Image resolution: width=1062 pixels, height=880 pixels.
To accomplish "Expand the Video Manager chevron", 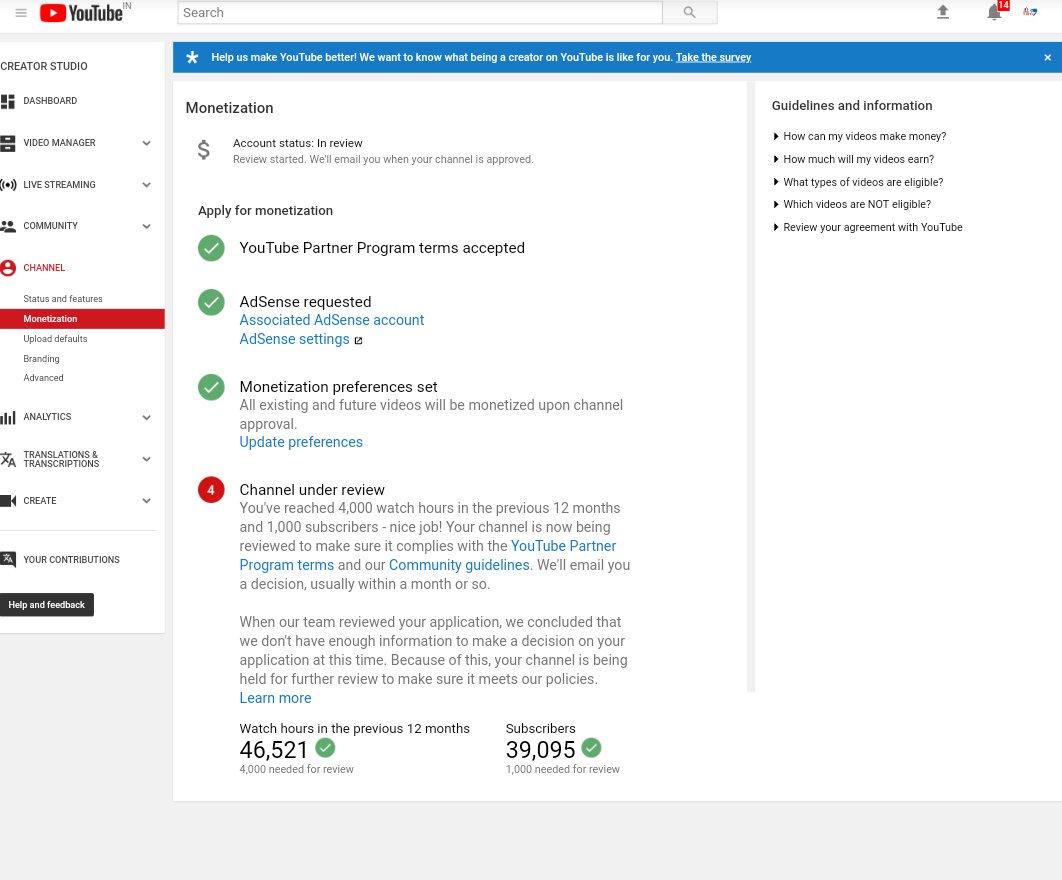I will pos(146,143).
